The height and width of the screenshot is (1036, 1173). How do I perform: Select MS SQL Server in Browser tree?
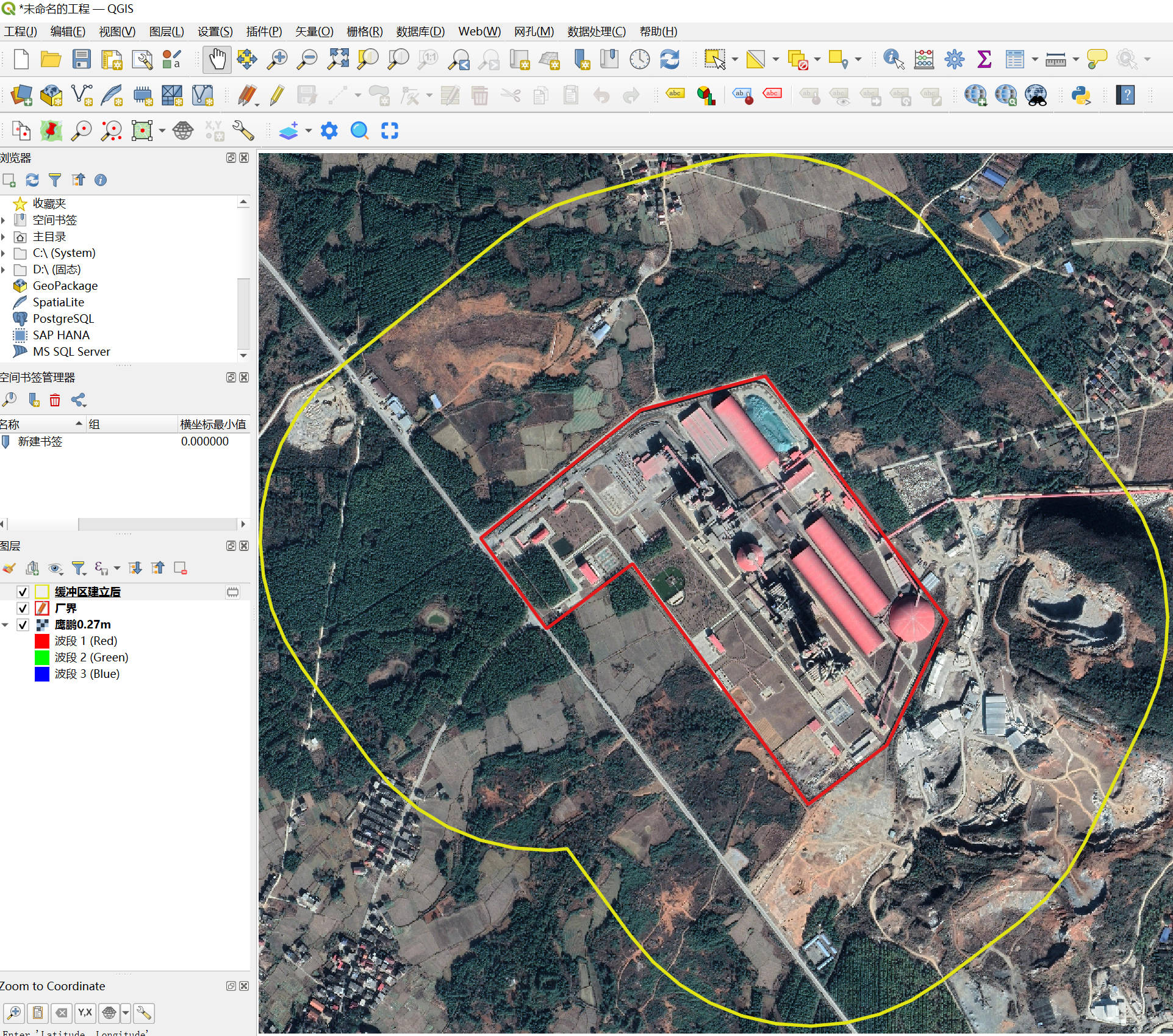[71, 351]
